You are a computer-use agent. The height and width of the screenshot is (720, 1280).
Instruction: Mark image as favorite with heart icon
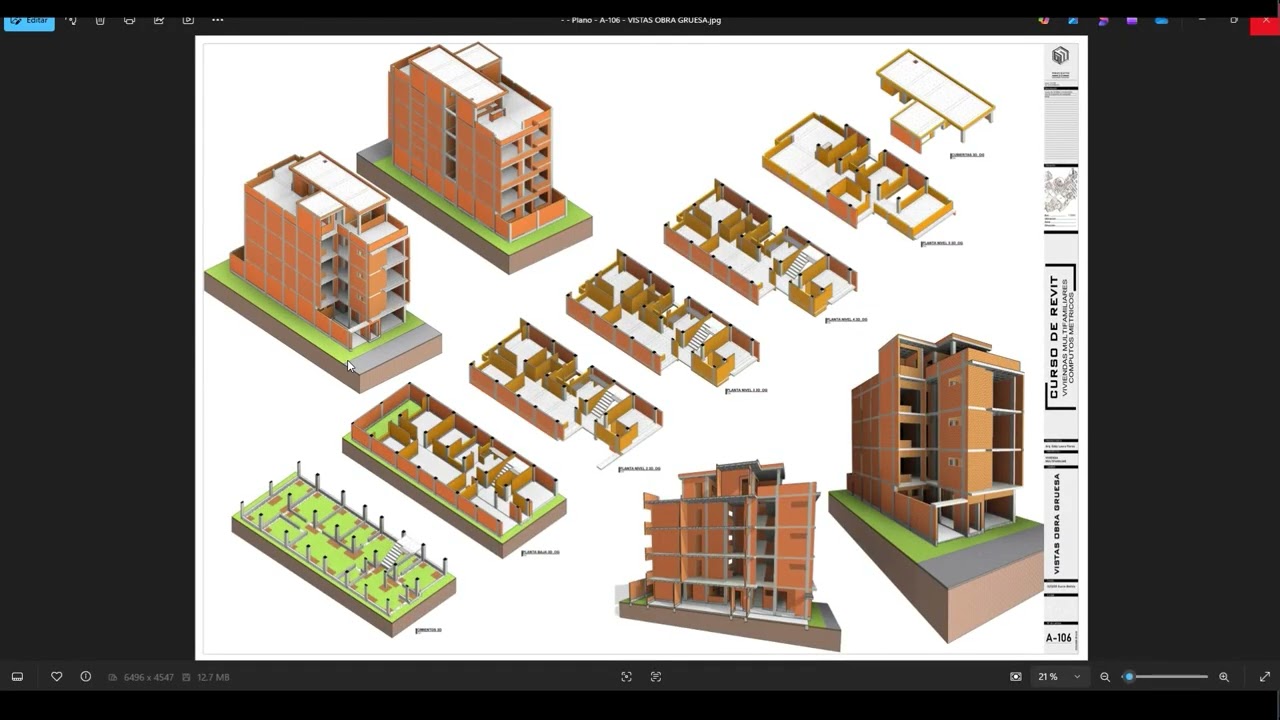(57, 677)
